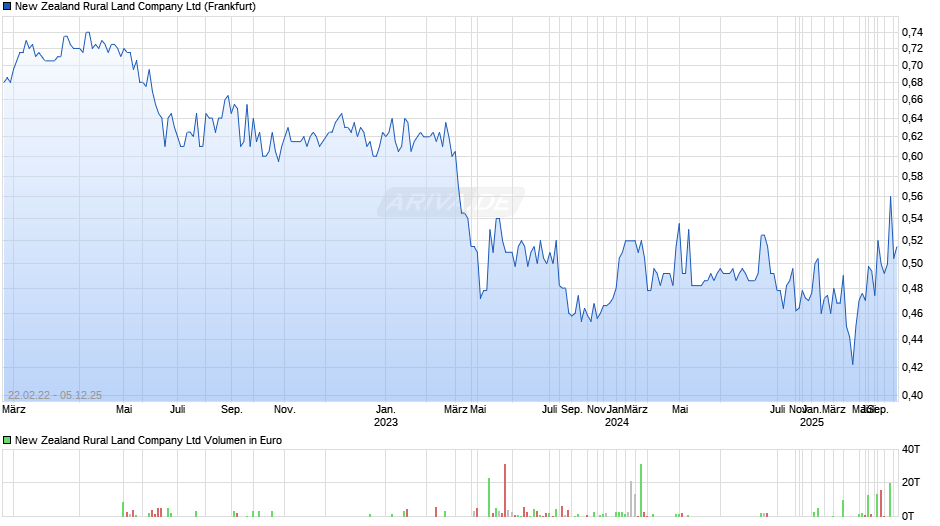Select the chart title 'New Zealand Rural Land Company Ltd (Frankfurt)'
The width and height of the screenshot is (940, 526).
135,7
